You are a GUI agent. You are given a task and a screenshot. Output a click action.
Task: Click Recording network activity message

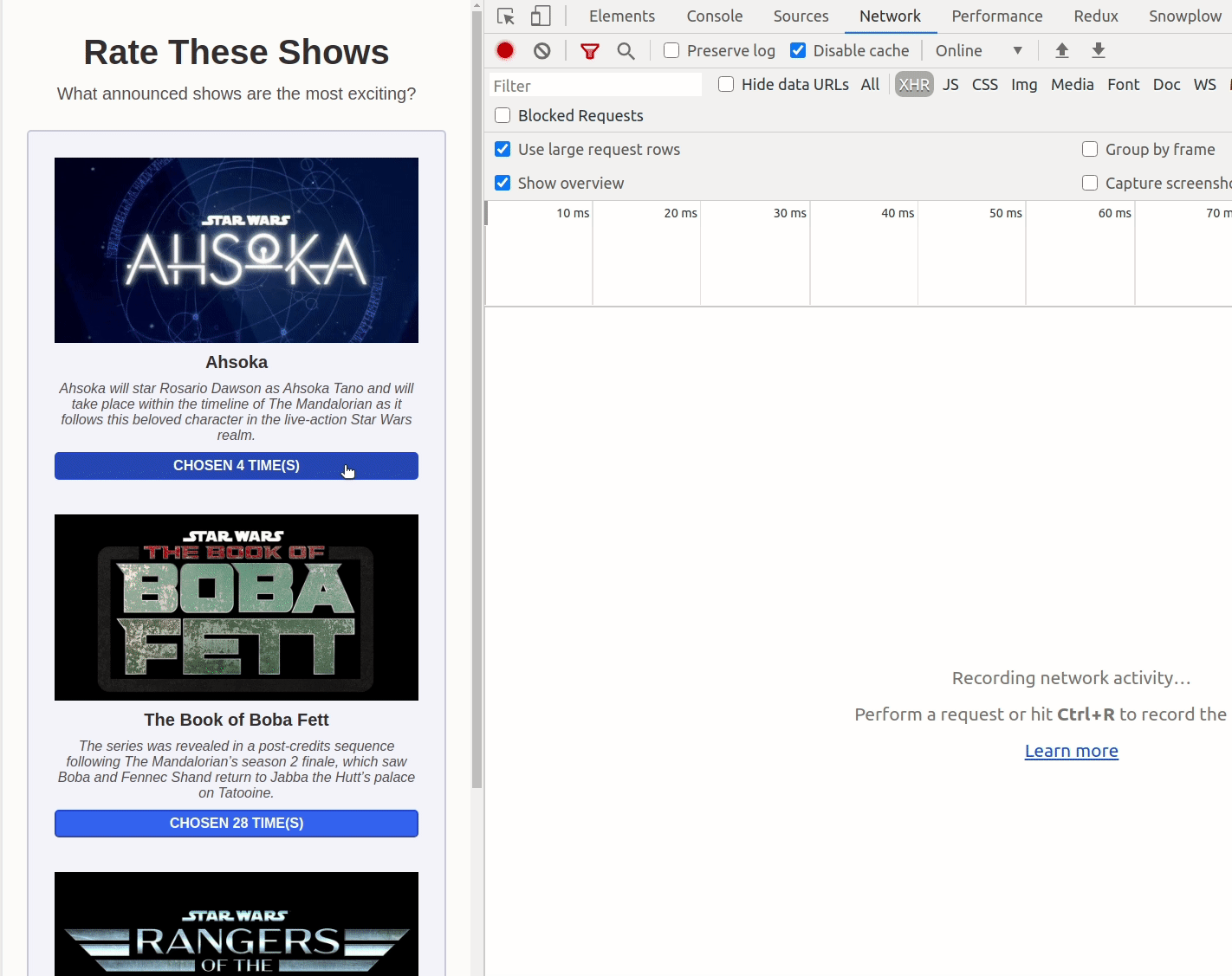click(x=1072, y=678)
